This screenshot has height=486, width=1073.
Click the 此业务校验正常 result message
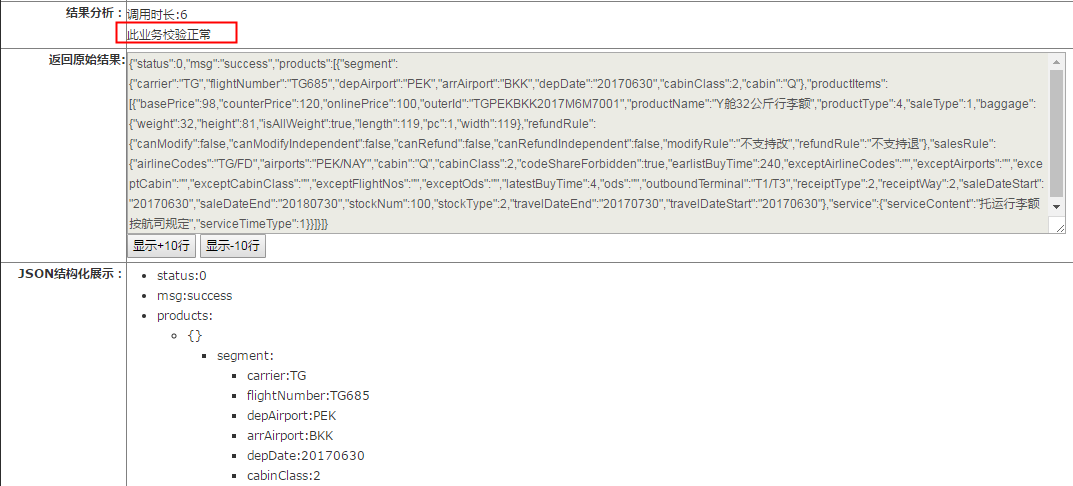tap(169, 34)
